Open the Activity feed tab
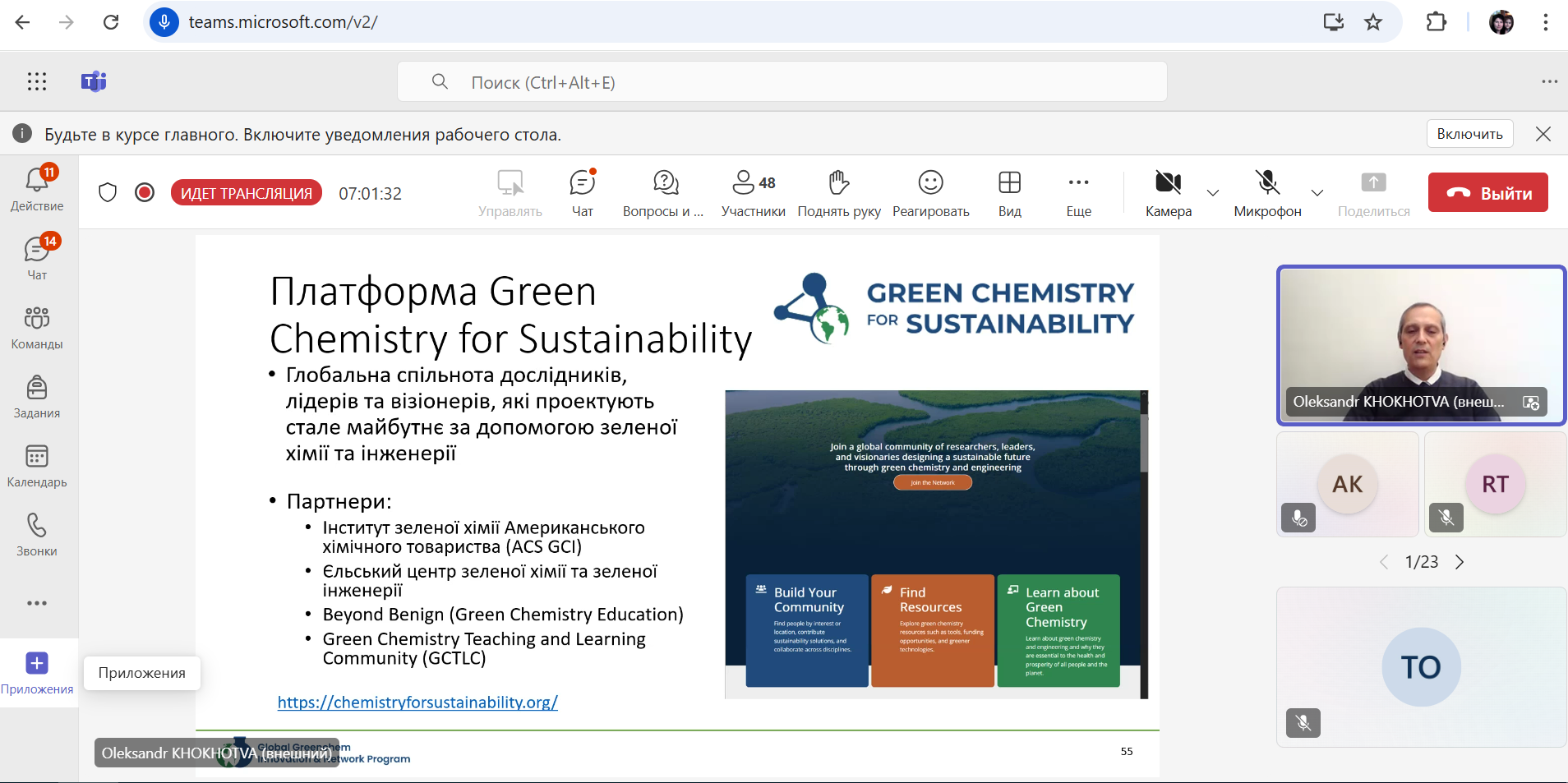The height and width of the screenshot is (783, 1568). [x=37, y=189]
